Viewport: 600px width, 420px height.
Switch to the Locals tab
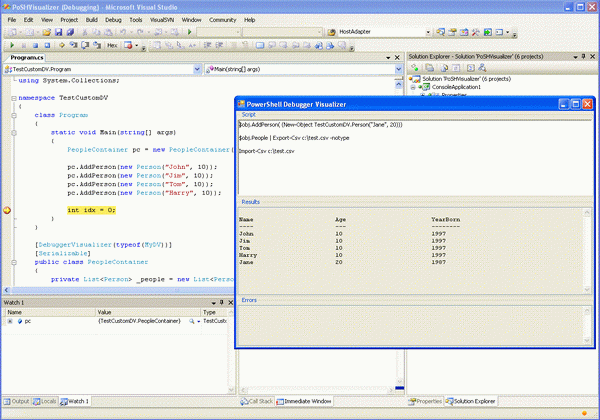click(45, 401)
